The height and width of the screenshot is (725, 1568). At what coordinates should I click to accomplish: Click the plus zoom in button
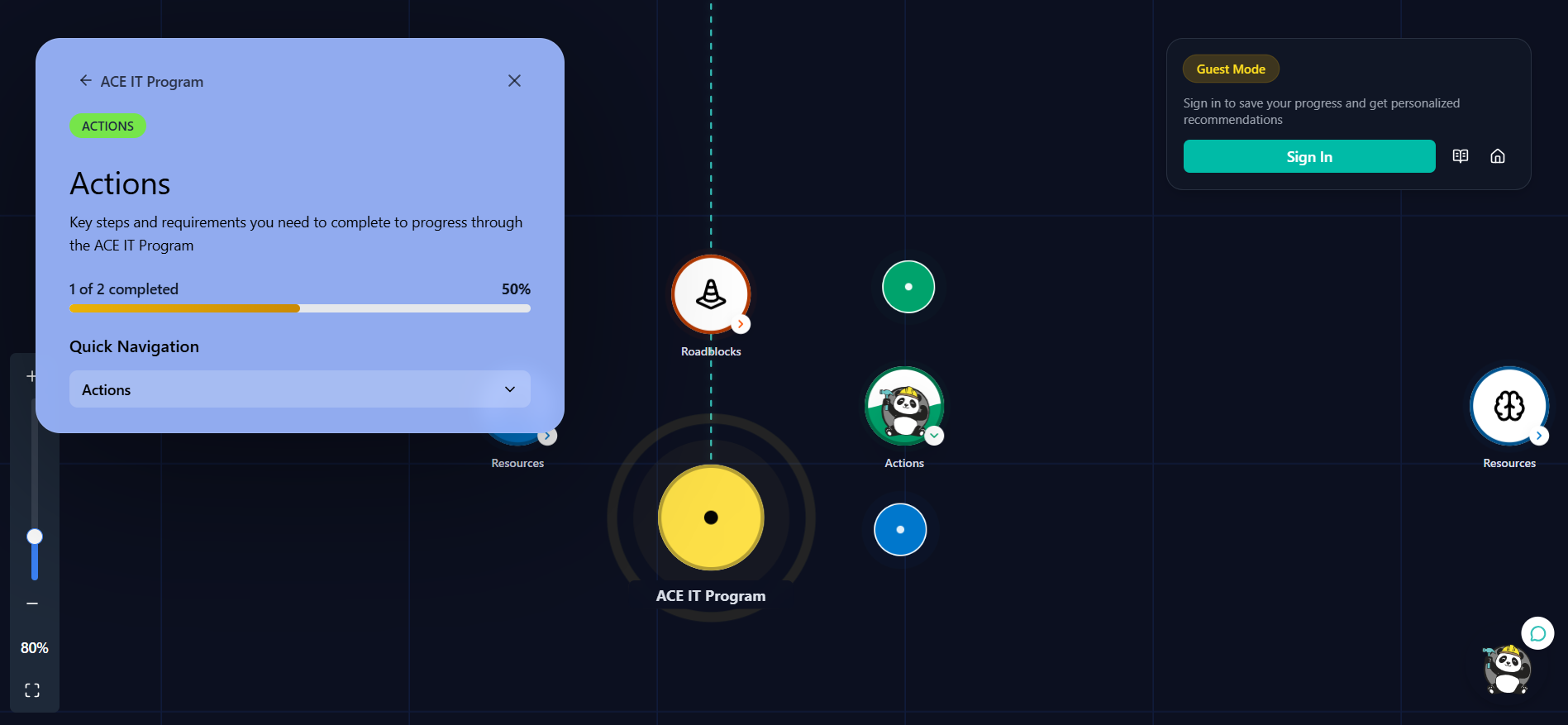31,376
